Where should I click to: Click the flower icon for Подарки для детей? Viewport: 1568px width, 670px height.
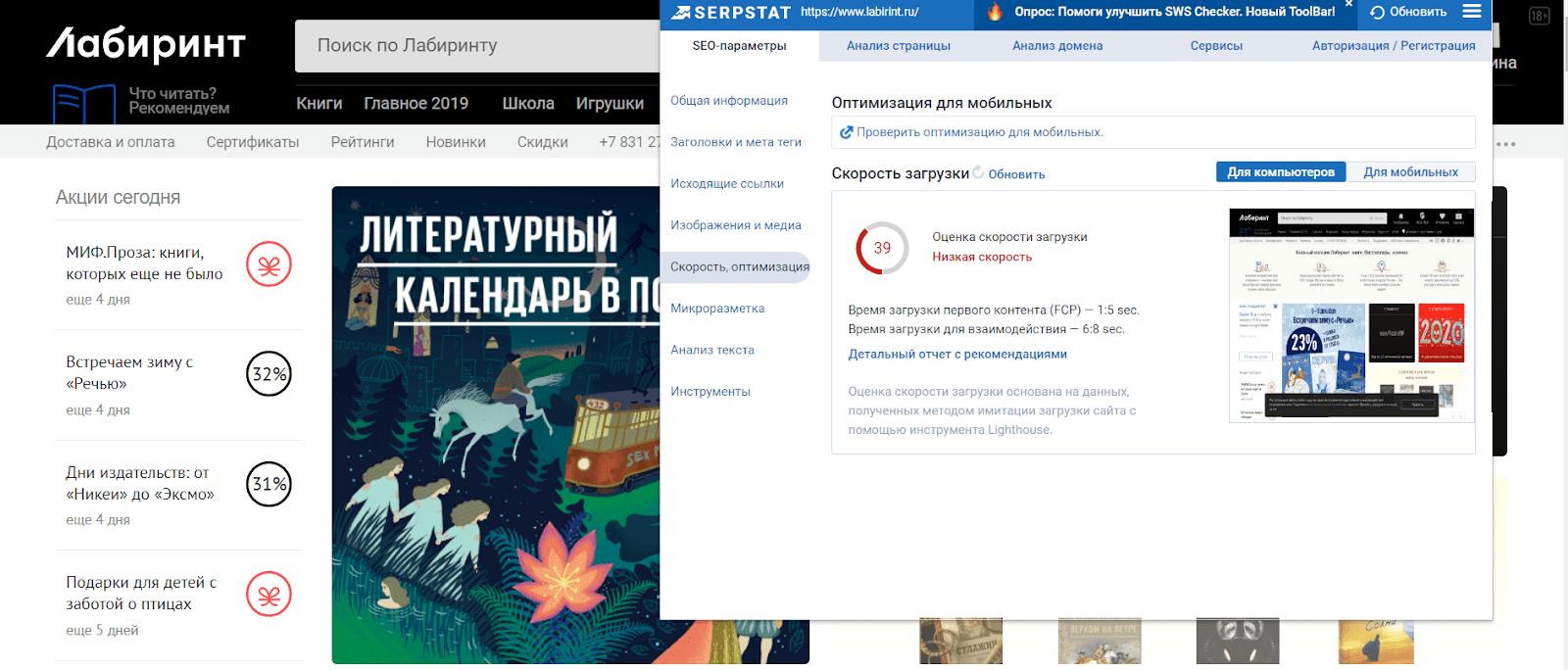click(269, 595)
